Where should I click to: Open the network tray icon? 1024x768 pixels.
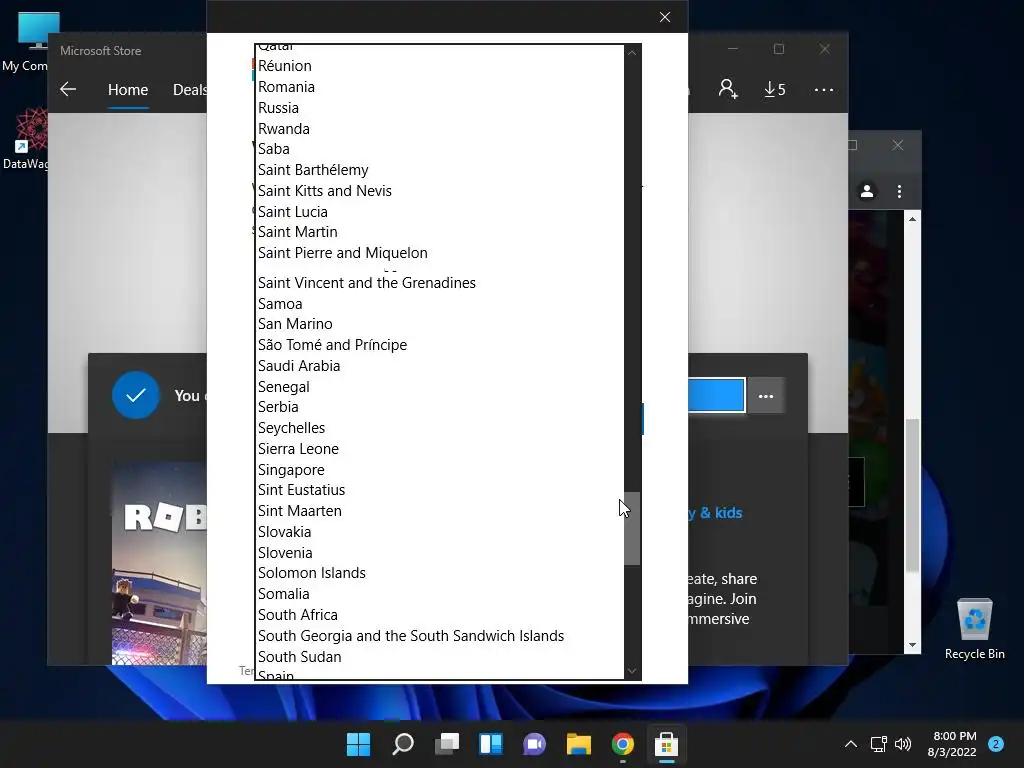pyautogui.click(x=878, y=744)
